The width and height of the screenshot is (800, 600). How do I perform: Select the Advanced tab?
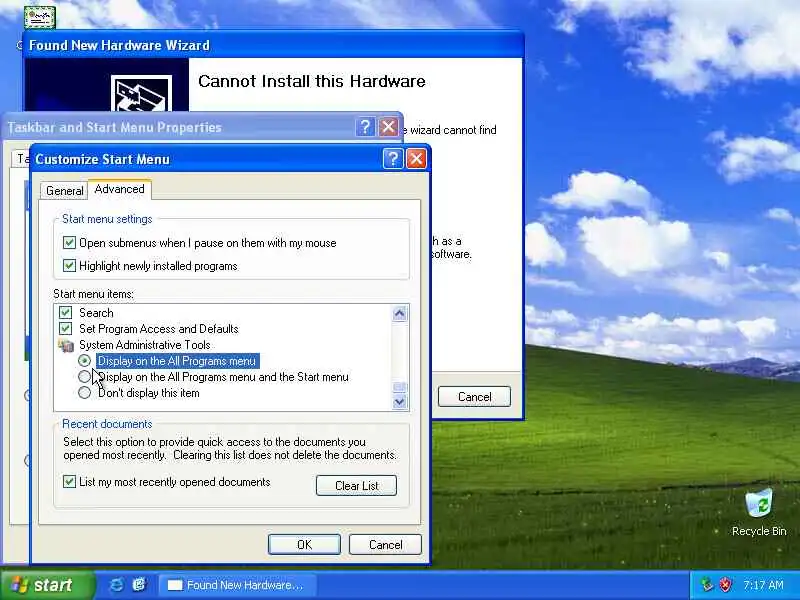pos(119,189)
